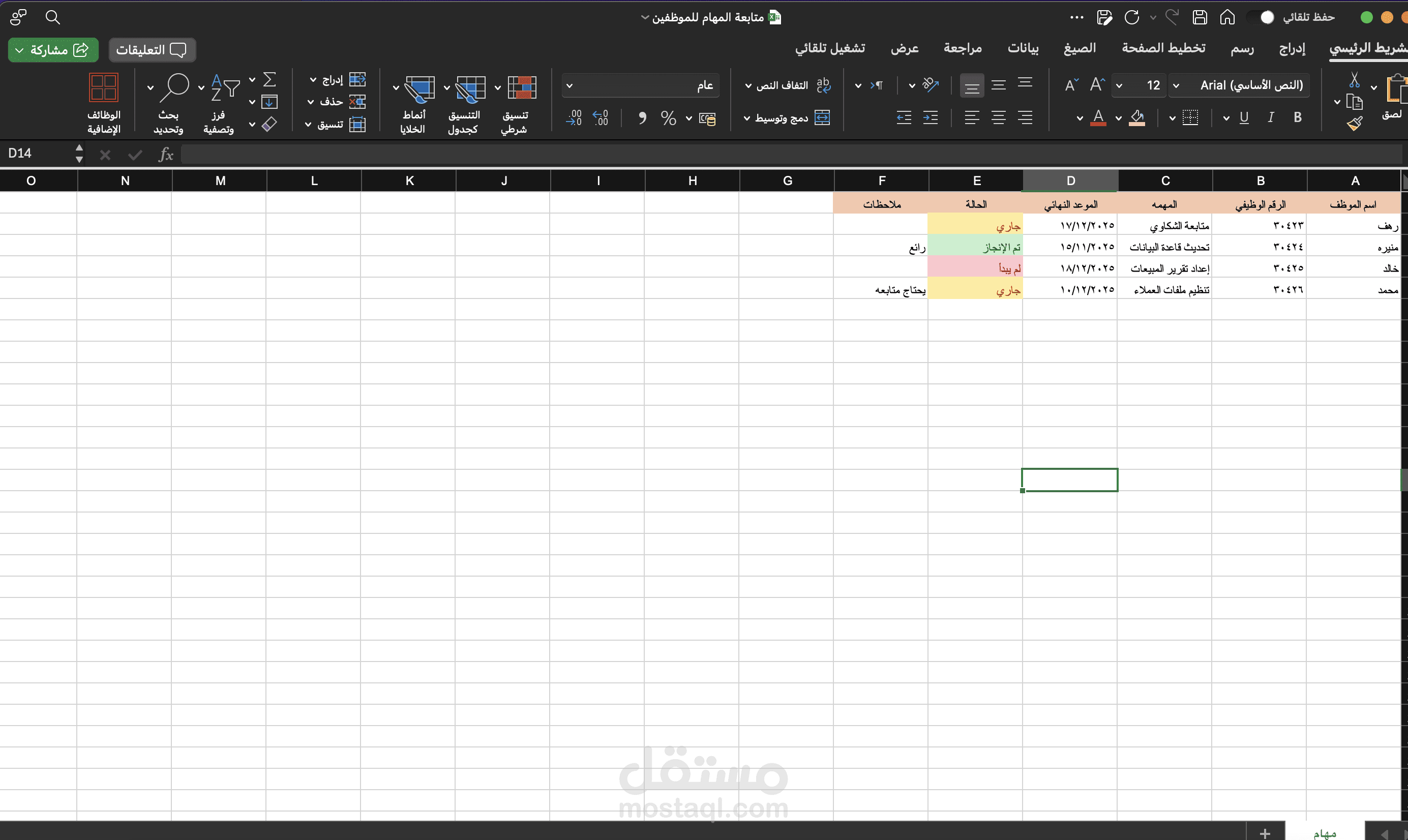1408x840 pixels.
Task: Apply the percent style
Action: pyautogui.click(x=668, y=118)
